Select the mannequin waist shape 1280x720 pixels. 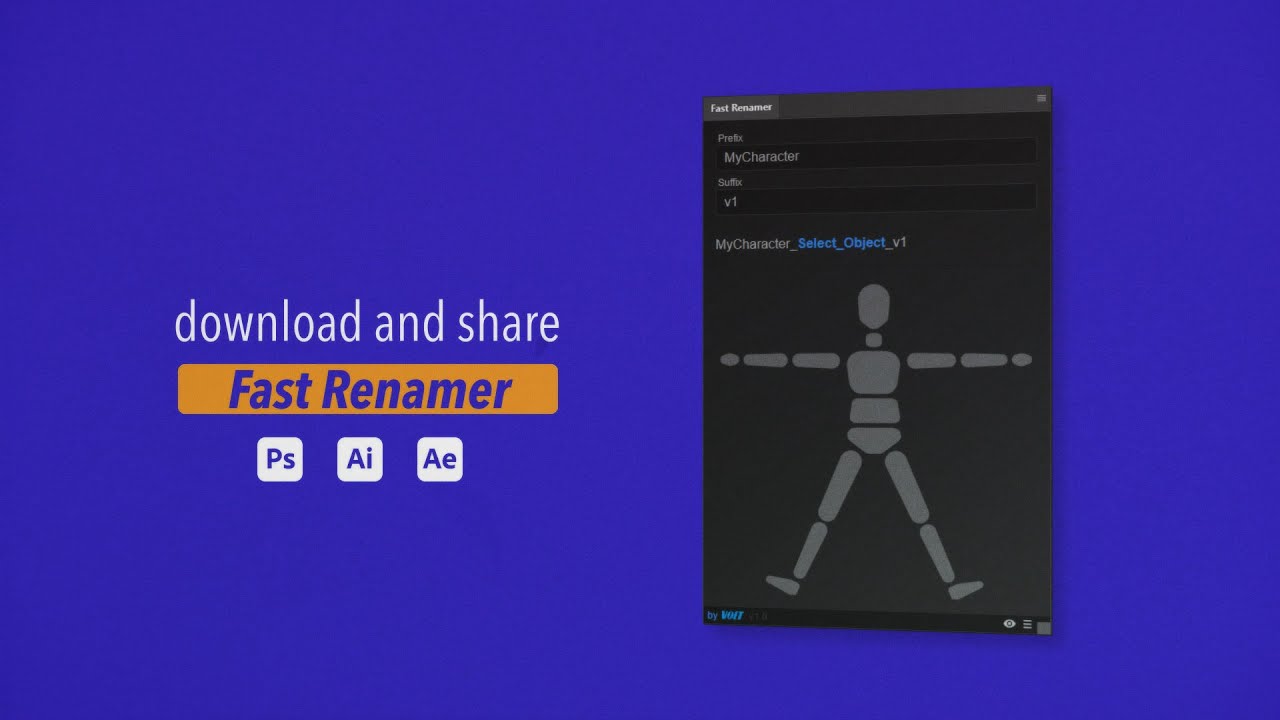pos(875,410)
